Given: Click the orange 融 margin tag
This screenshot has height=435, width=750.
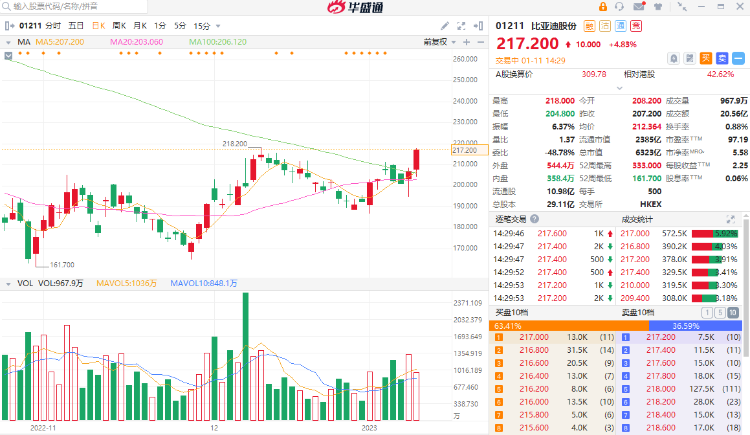Looking at the screenshot, I should (x=589, y=26).
